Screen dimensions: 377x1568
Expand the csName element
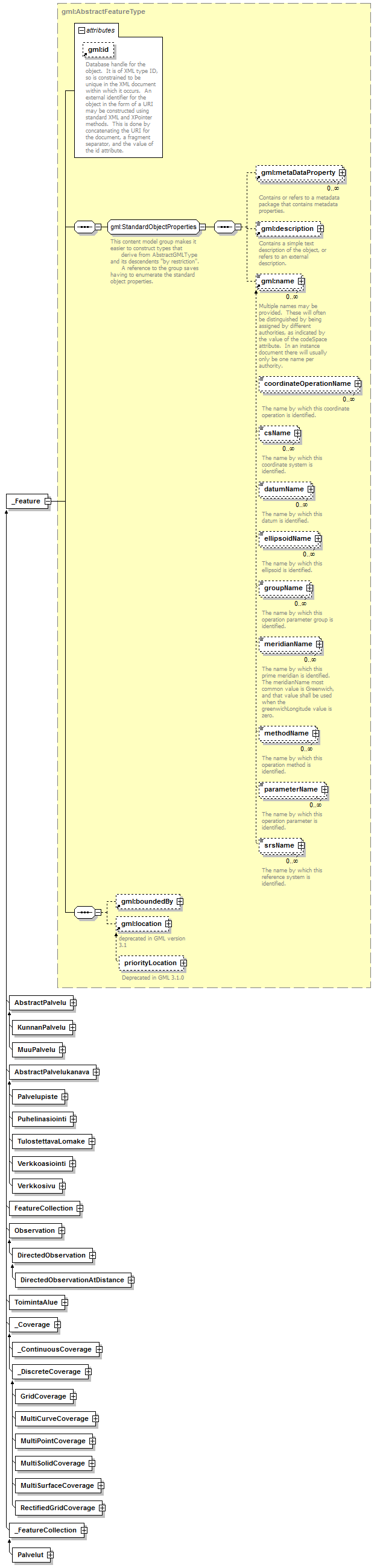[x=297, y=433]
